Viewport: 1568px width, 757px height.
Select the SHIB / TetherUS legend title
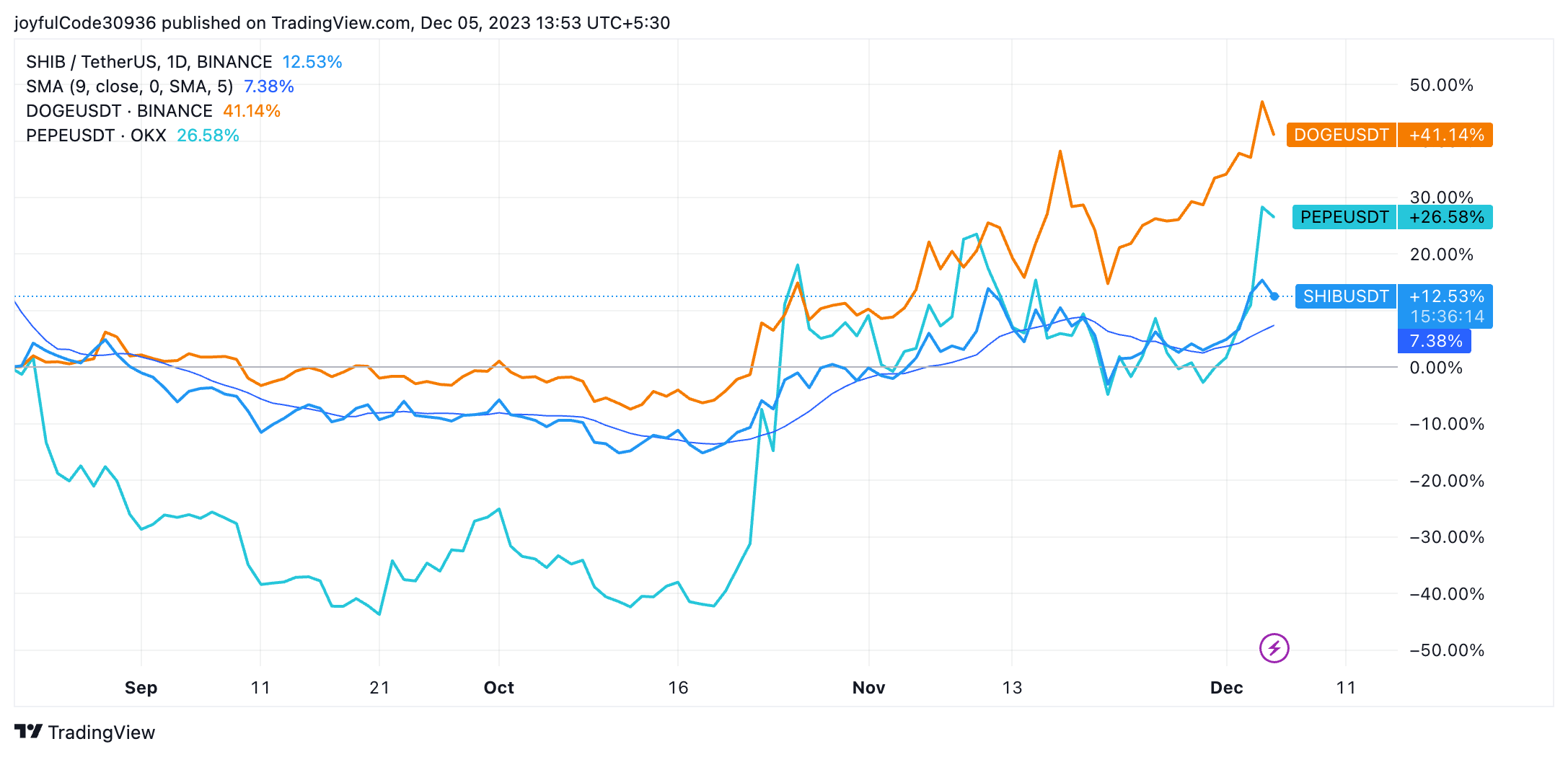coord(149,62)
